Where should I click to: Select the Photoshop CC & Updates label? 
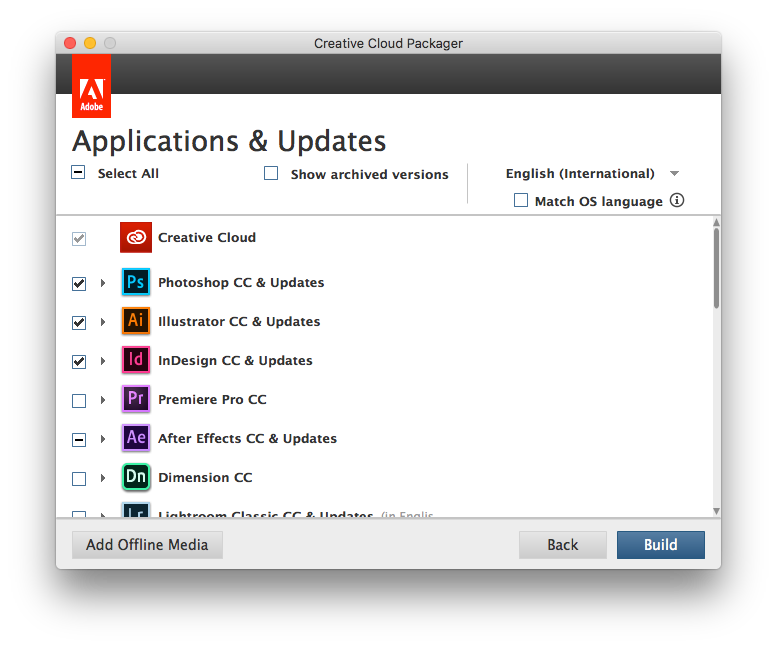[241, 282]
